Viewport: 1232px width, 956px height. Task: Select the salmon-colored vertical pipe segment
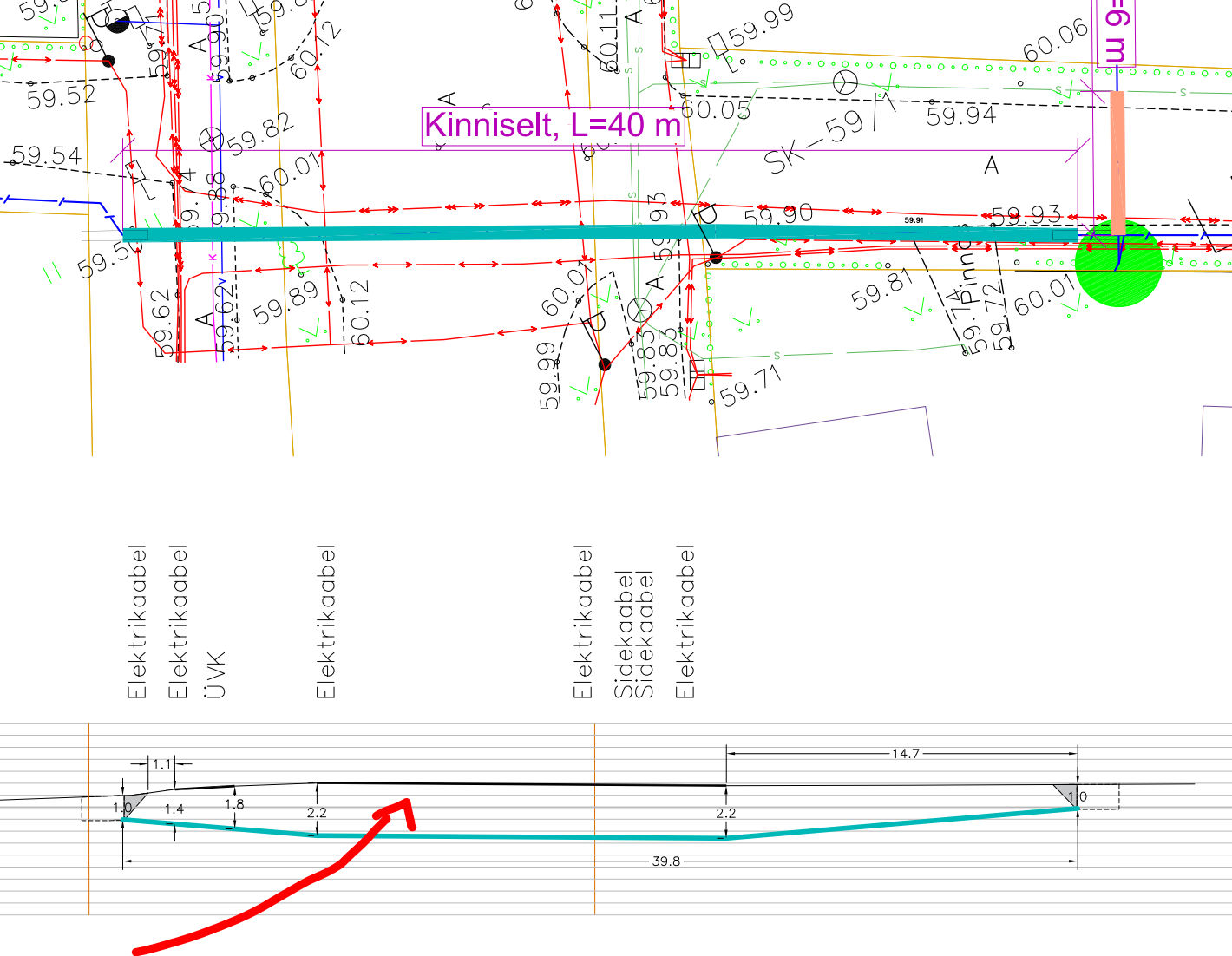click(1117, 160)
